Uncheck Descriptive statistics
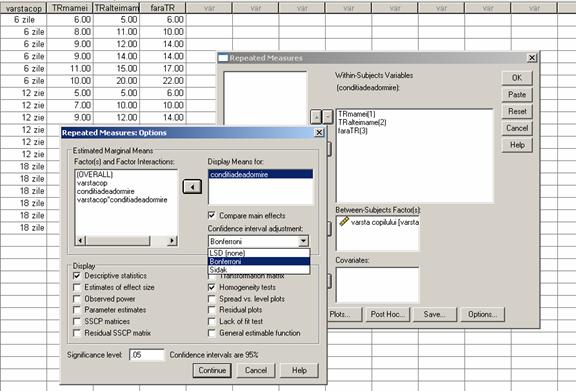Image resolution: width=576 pixels, height=391 pixels. pos(77,276)
